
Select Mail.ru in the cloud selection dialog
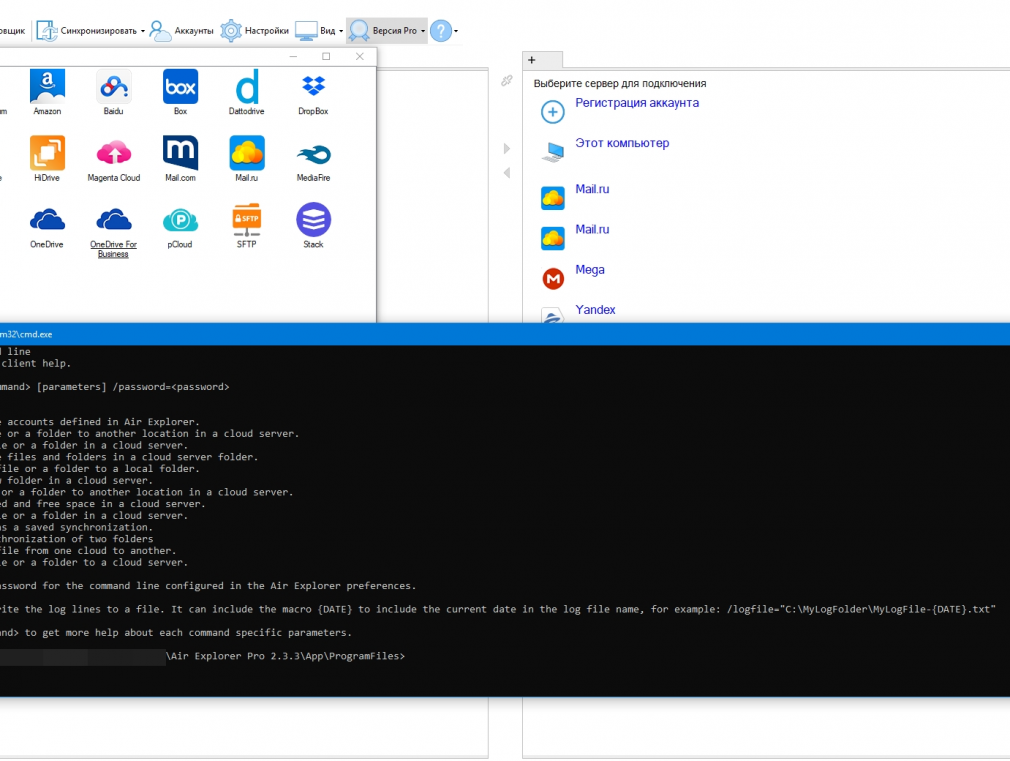pyautogui.click(x=247, y=159)
